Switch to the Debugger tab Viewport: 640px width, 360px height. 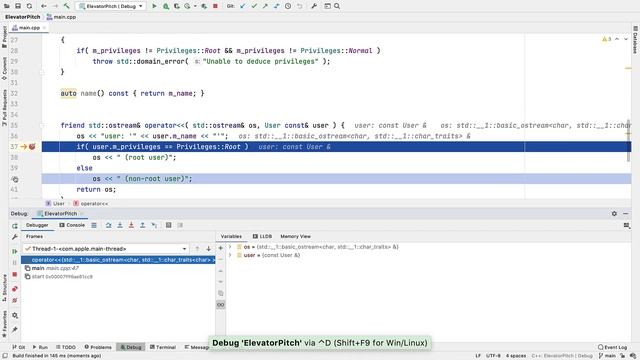(37, 225)
